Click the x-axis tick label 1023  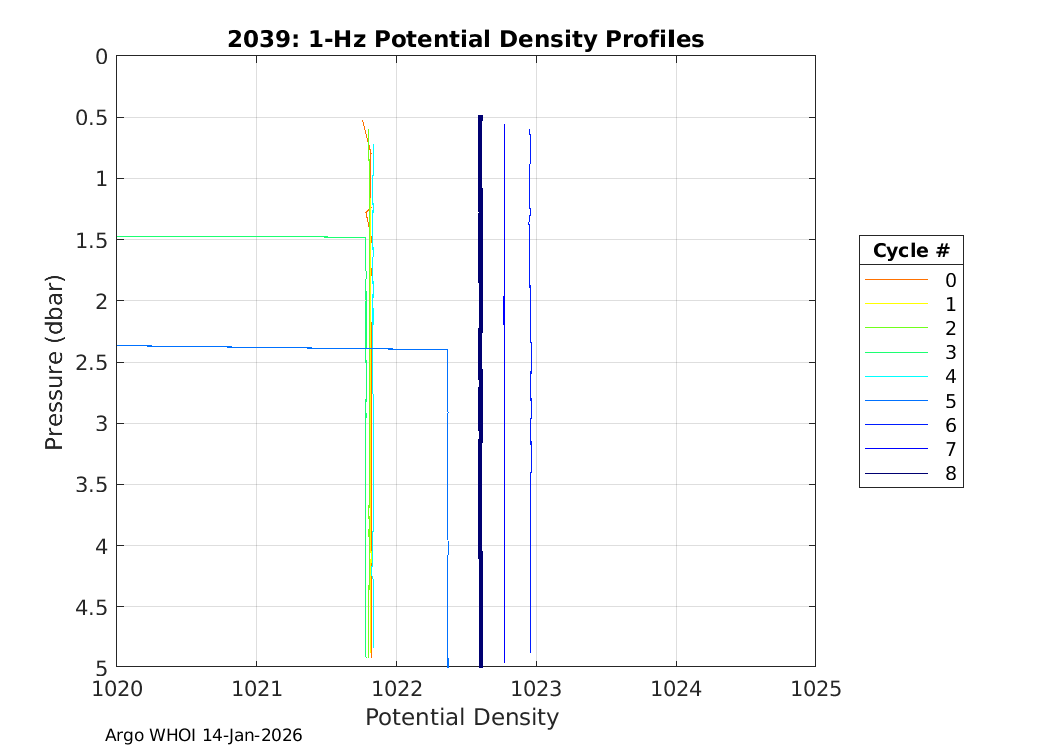click(x=536, y=689)
